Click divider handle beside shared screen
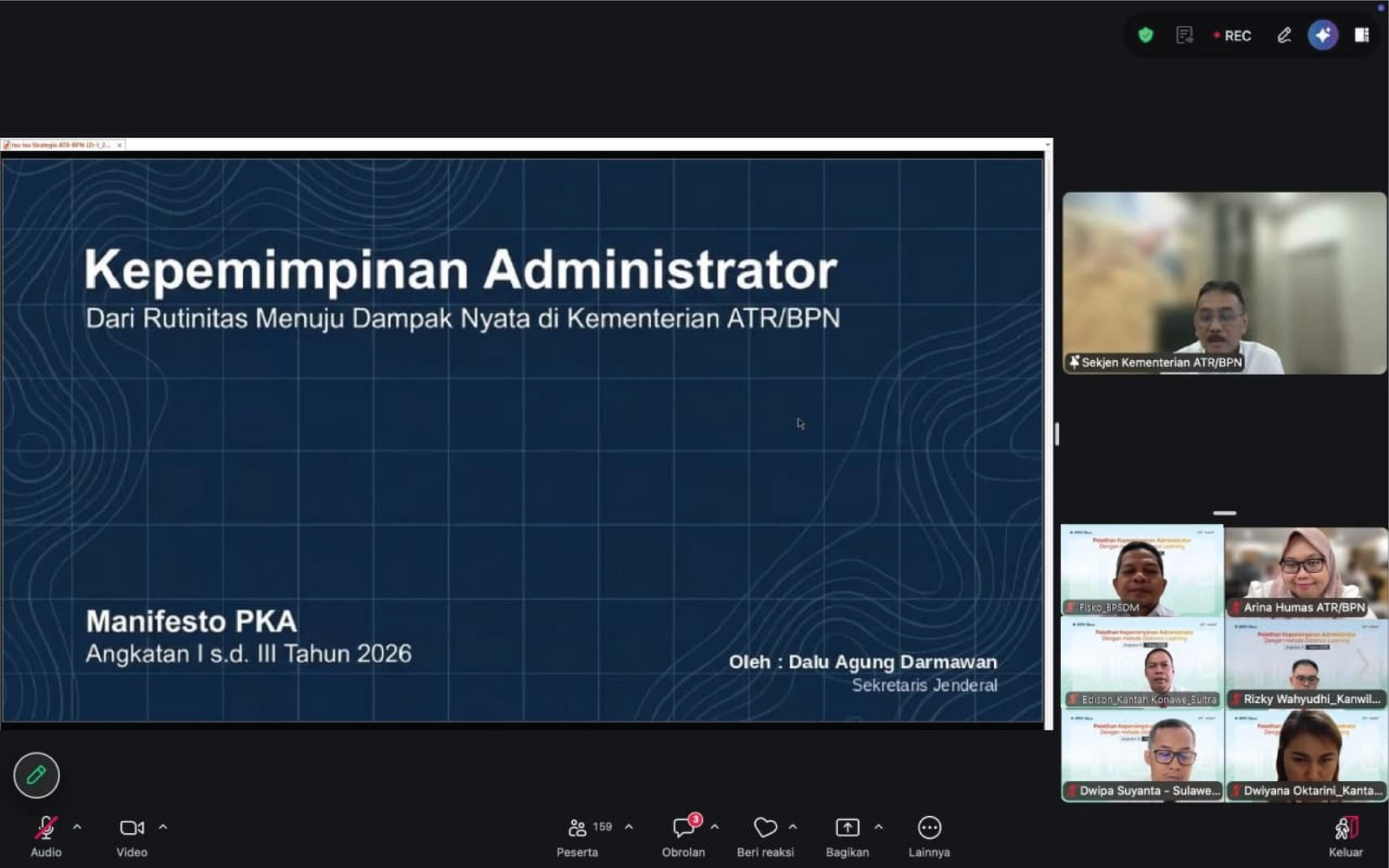This screenshot has height=868, width=1389. (x=1057, y=434)
